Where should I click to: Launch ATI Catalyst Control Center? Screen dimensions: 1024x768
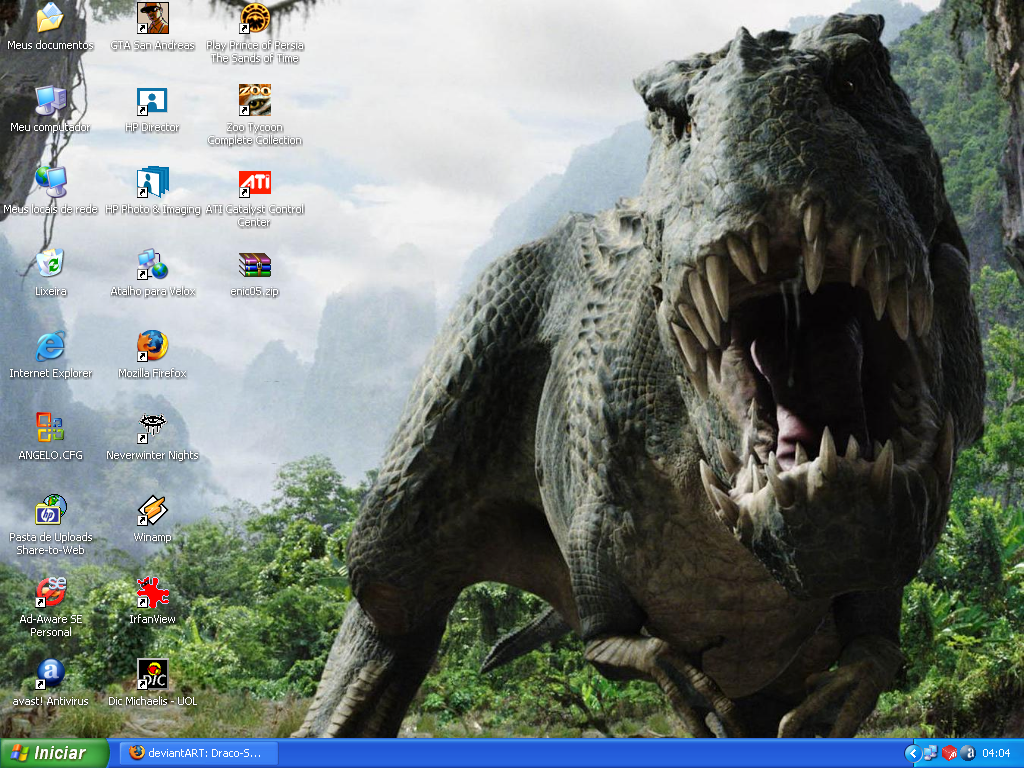pos(255,182)
